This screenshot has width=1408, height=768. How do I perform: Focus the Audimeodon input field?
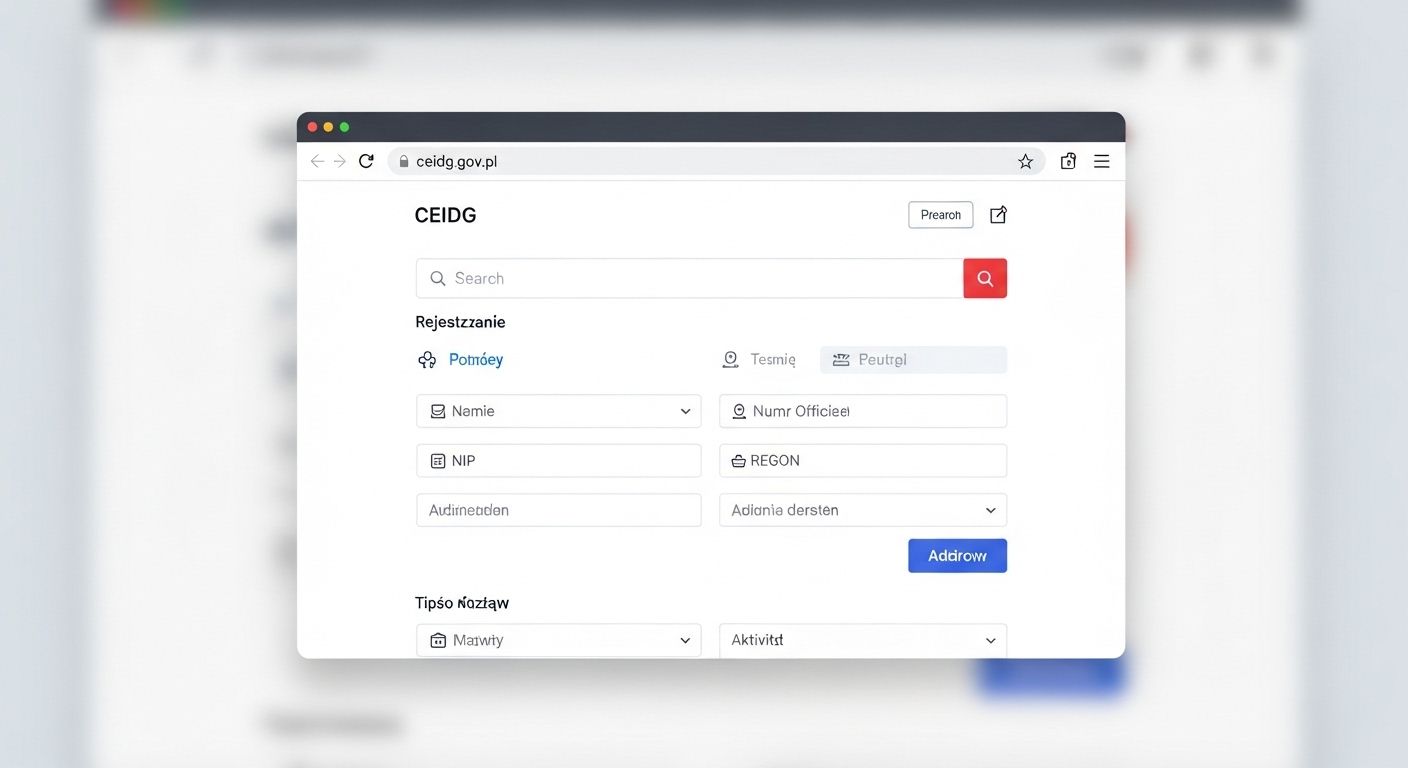tap(559, 510)
